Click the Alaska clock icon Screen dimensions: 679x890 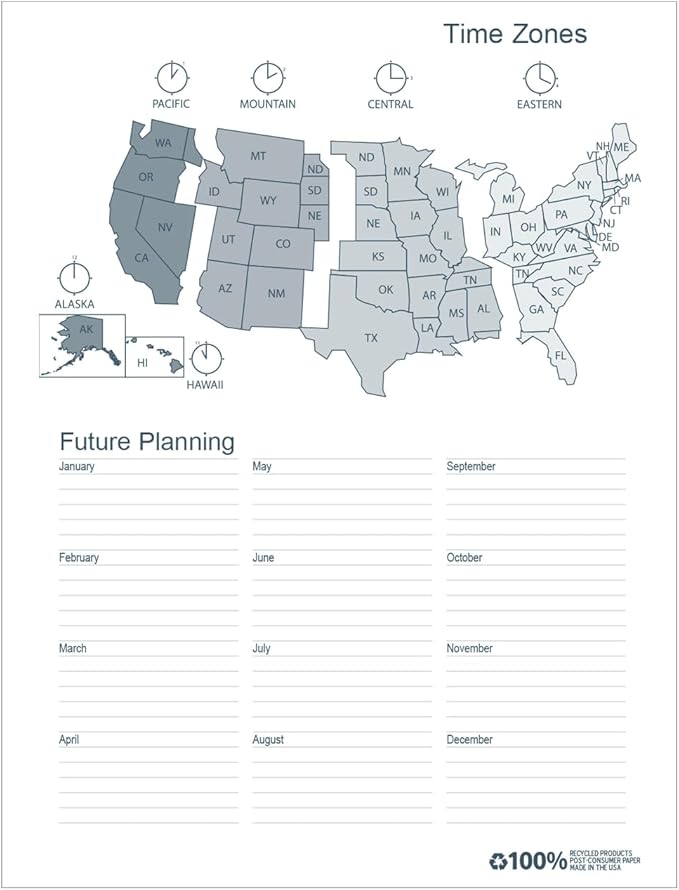pyautogui.click(x=74, y=278)
